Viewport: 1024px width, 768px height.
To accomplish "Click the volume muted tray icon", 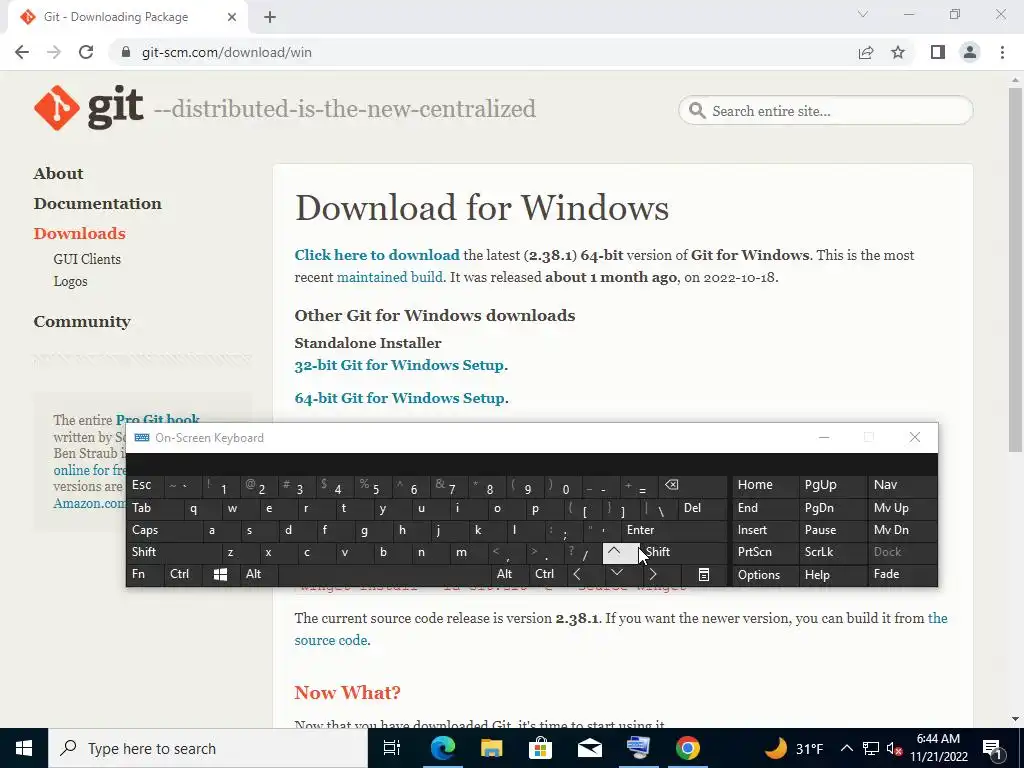I will (894, 748).
